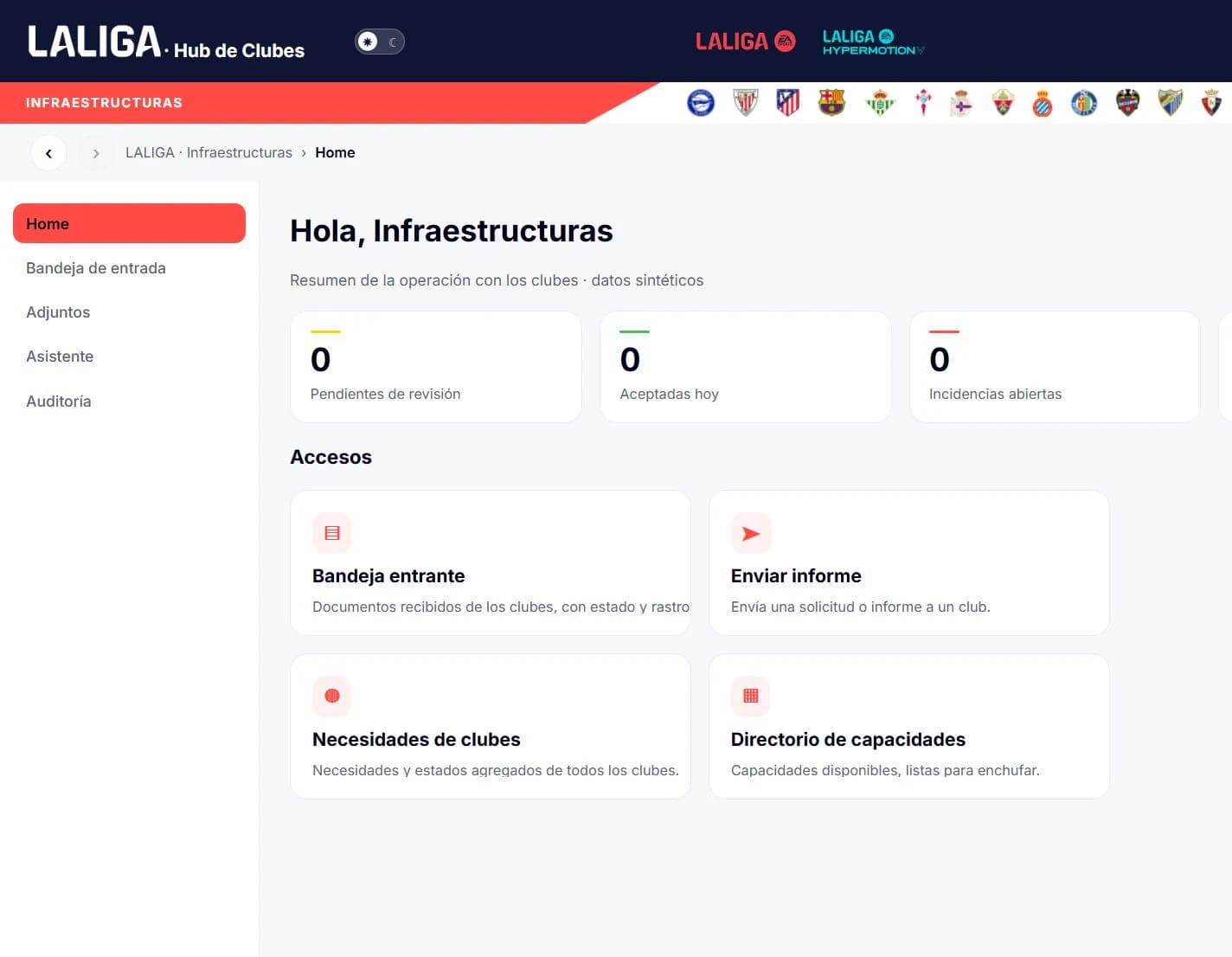This screenshot has width=1232, height=957.
Task: Select Home in the sidebar
Action: click(129, 223)
